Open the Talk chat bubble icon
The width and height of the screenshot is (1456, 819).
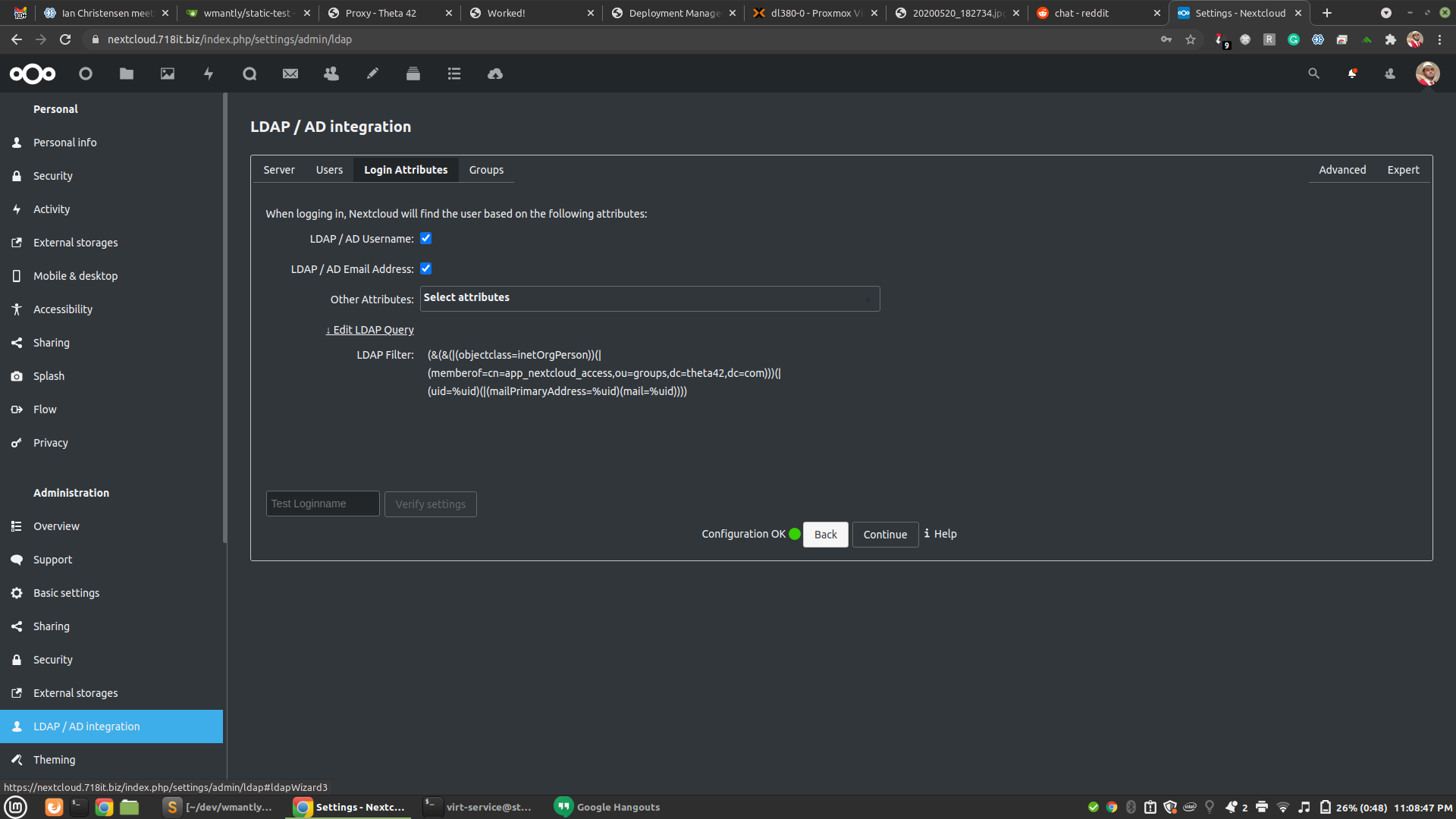[249, 74]
